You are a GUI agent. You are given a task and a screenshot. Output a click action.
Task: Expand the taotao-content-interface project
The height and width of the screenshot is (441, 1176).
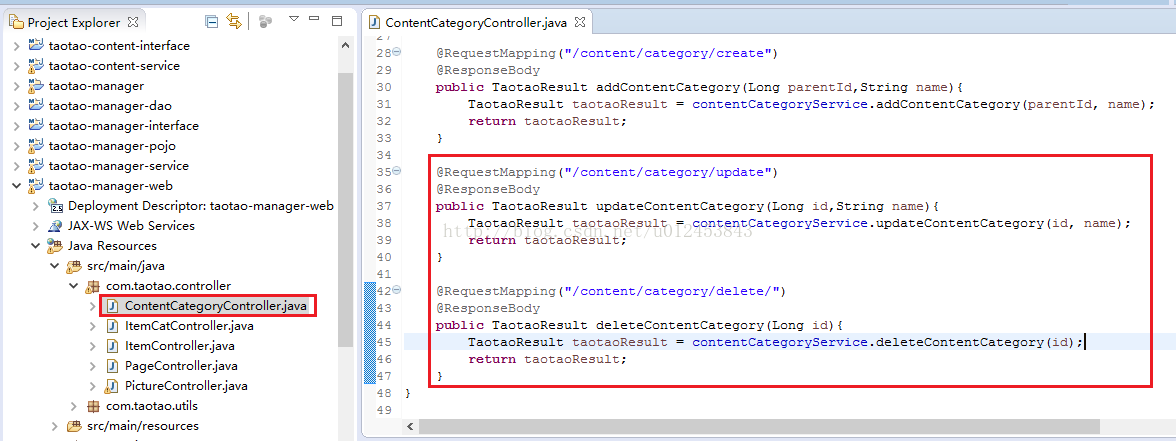click(16, 46)
